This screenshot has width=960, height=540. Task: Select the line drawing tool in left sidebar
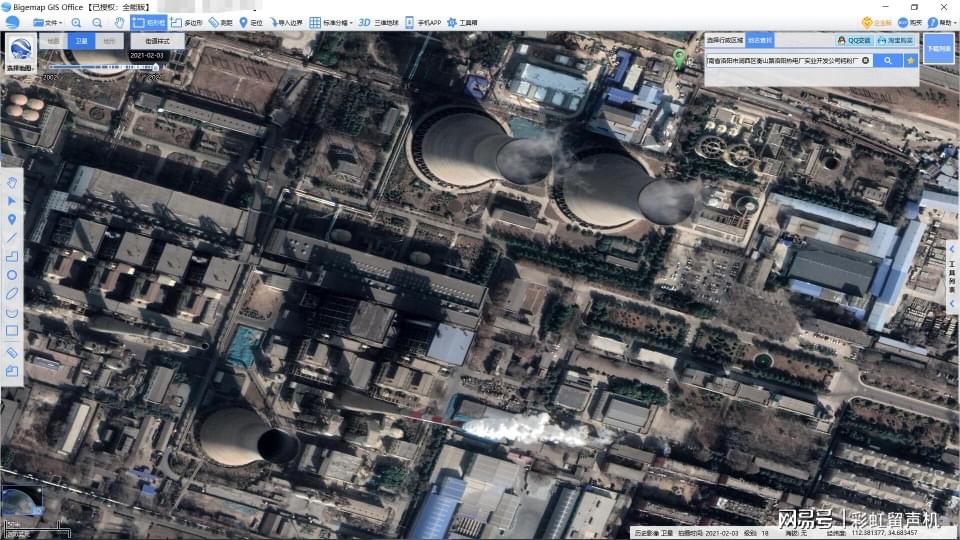click(12, 237)
